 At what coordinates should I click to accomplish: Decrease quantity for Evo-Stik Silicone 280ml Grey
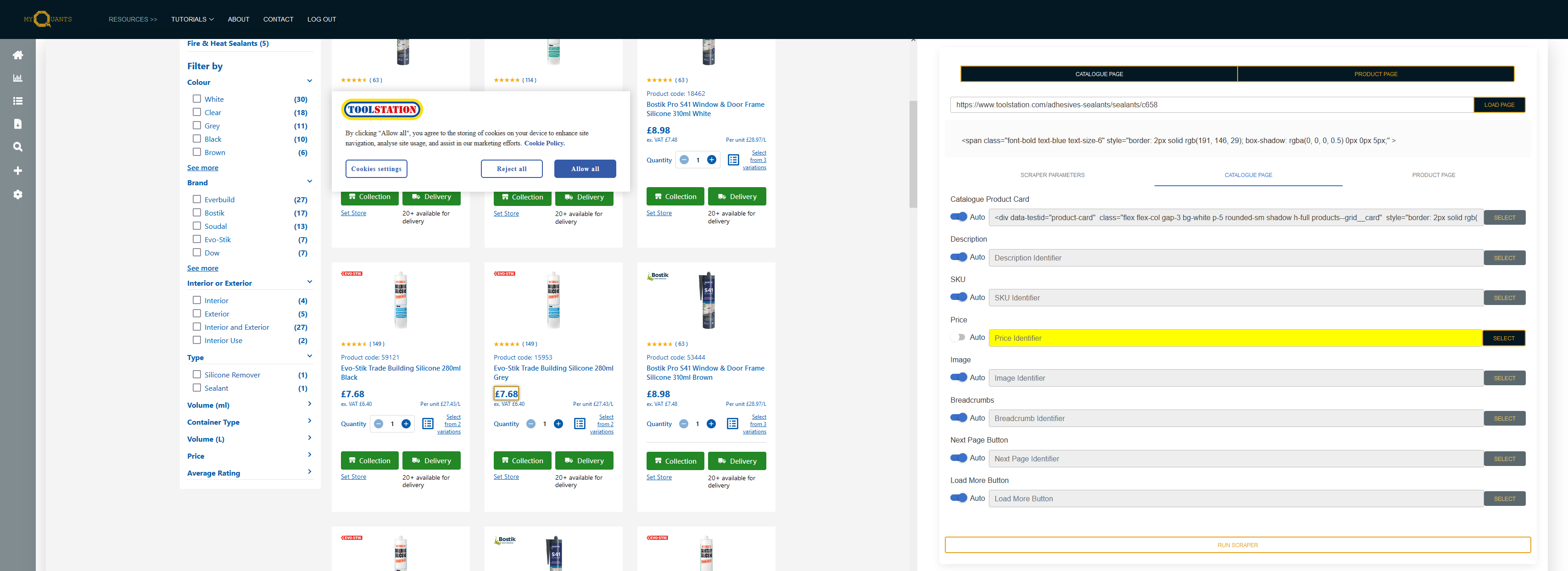pos(531,424)
